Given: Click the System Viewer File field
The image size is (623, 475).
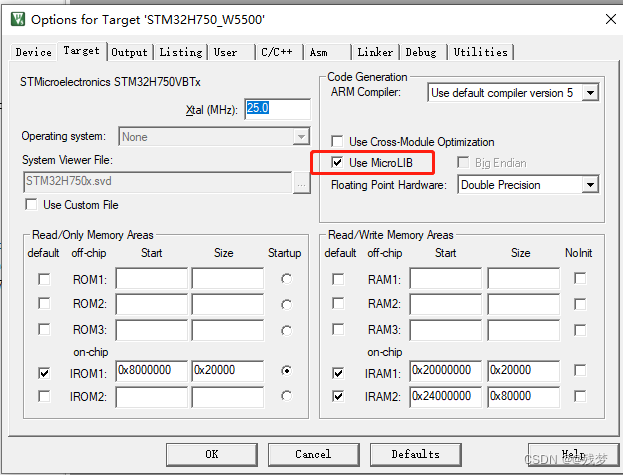Looking at the screenshot, I should click(x=157, y=182).
